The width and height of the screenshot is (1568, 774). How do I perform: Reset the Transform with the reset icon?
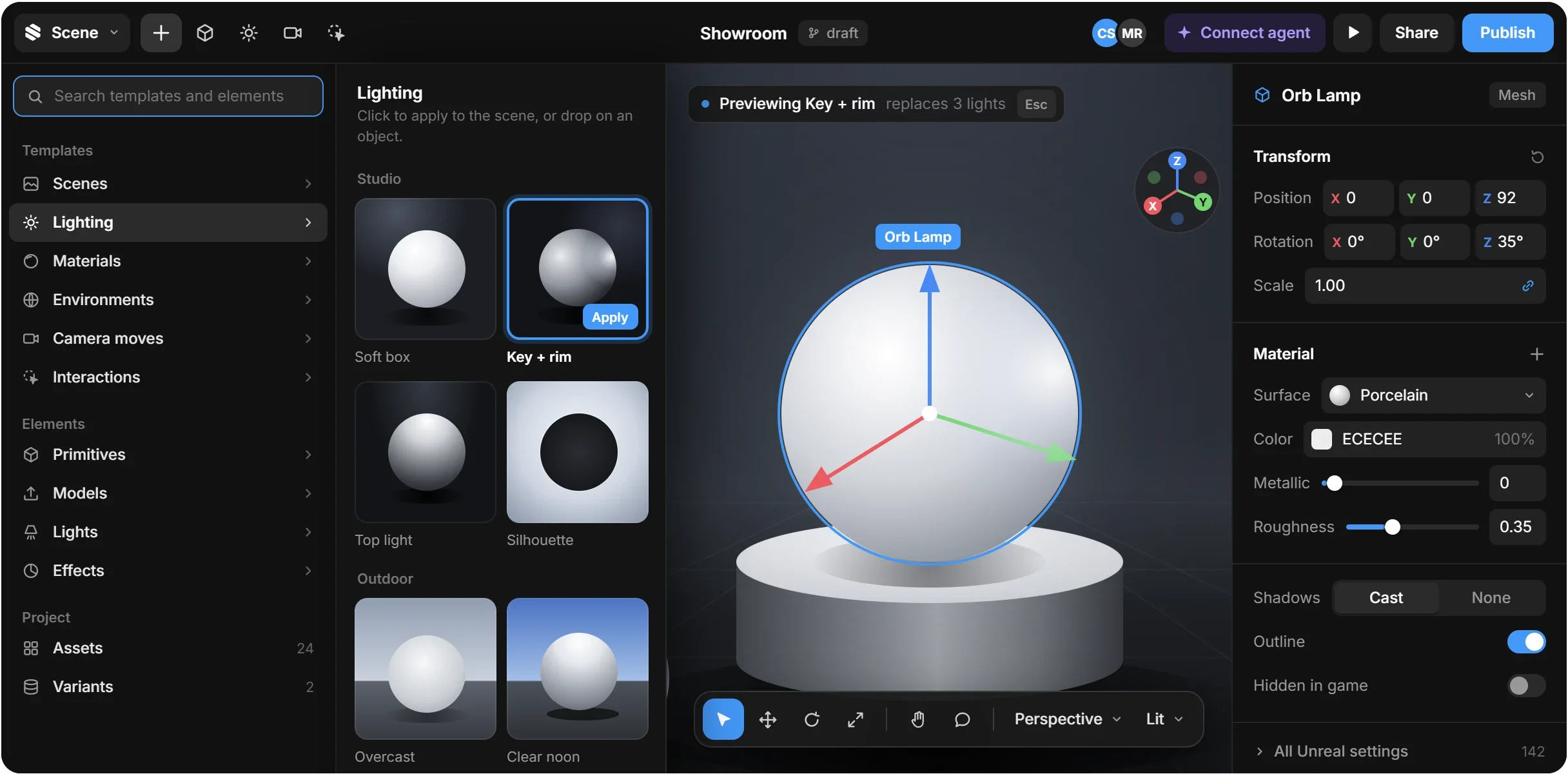(x=1537, y=157)
